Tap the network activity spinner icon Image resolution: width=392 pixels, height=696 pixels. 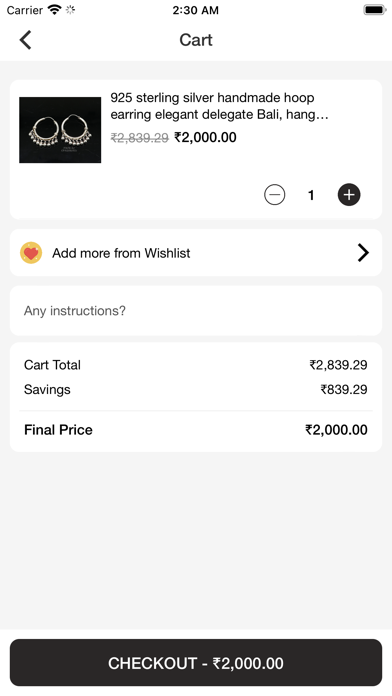click(x=70, y=10)
